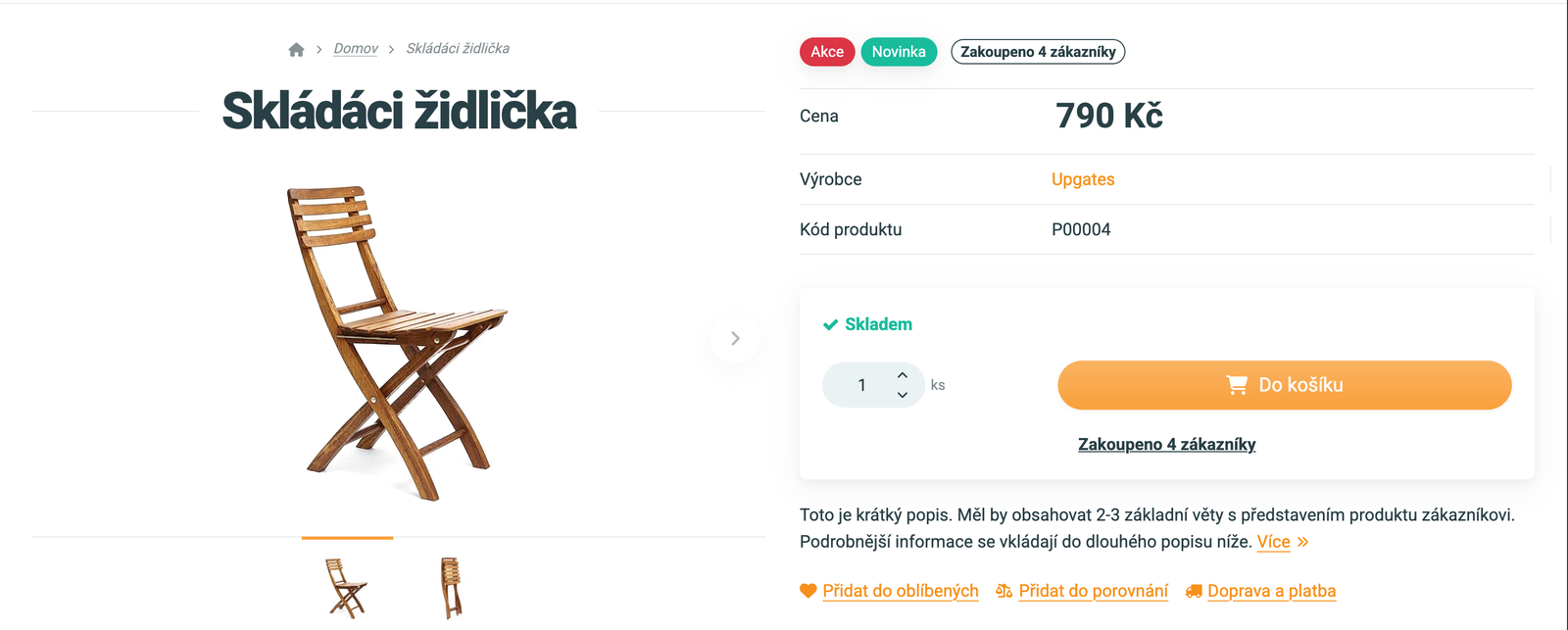Viewport: 1568px width, 630px height.
Task: Click the delivery truck icon
Action: pyautogui.click(x=1194, y=591)
